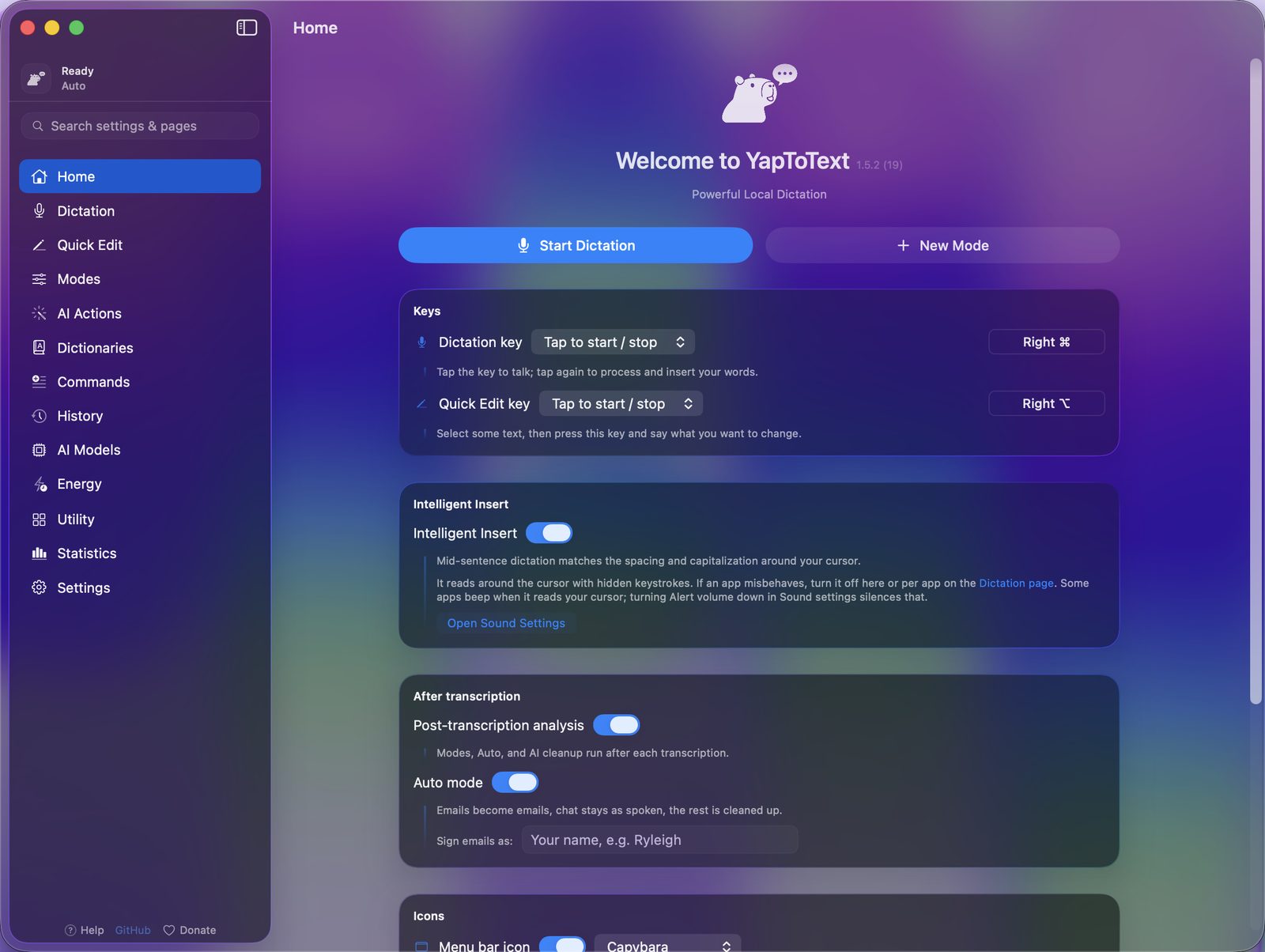The width and height of the screenshot is (1265, 952).
Task: Open Energy page
Action: click(140, 484)
